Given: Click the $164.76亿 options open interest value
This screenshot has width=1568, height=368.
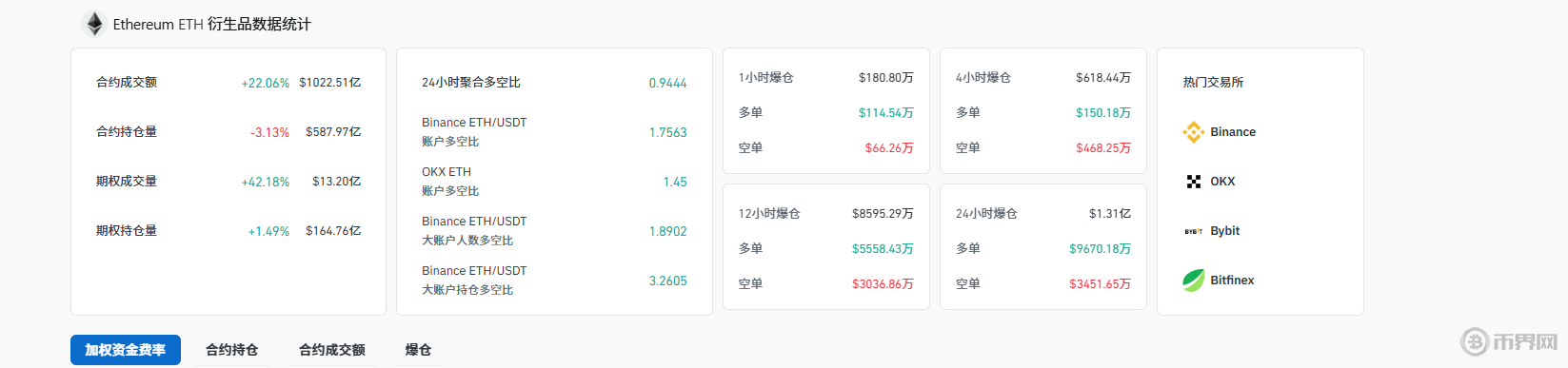Looking at the screenshot, I should (x=333, y=231).
